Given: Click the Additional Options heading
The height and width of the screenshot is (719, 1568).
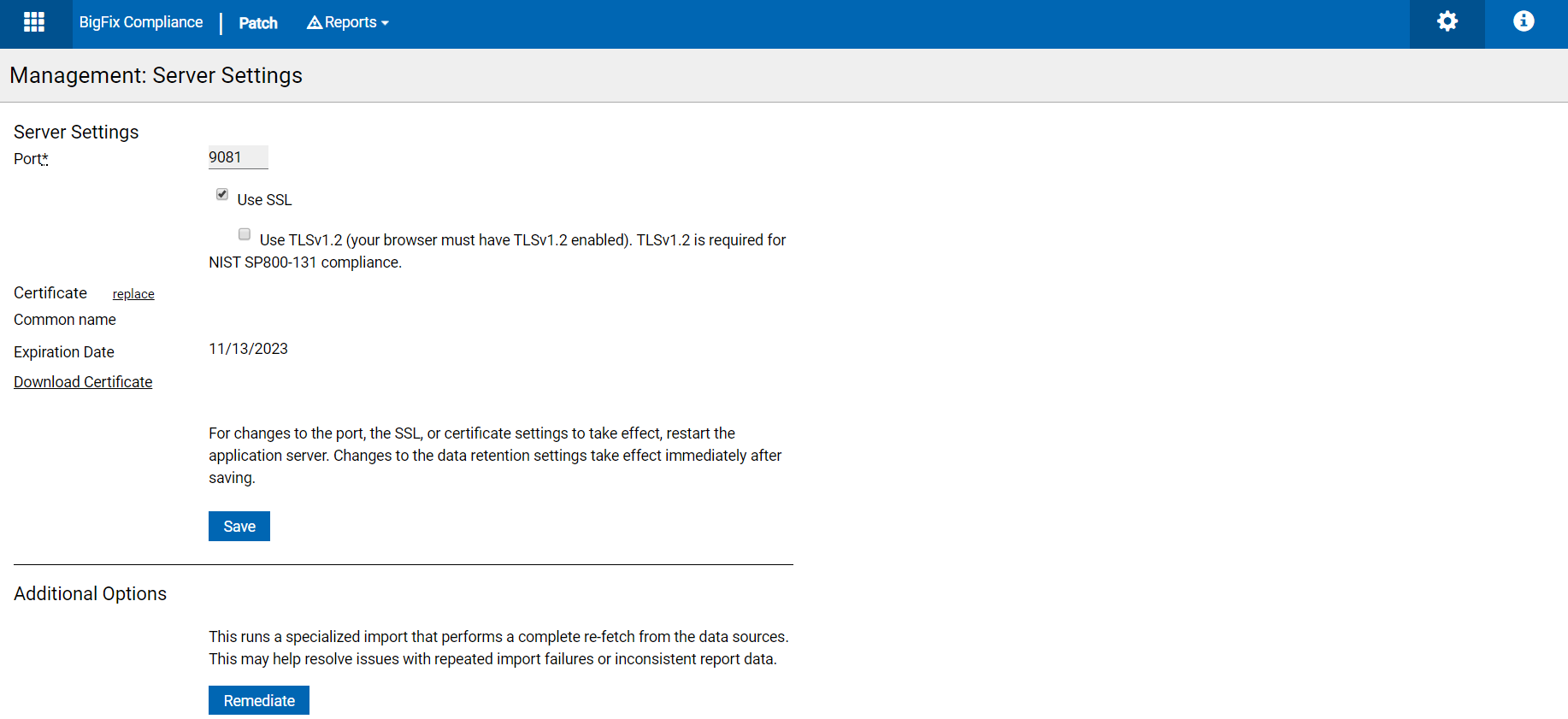Looking at the screenshot, I should click(x=91, y=594).
